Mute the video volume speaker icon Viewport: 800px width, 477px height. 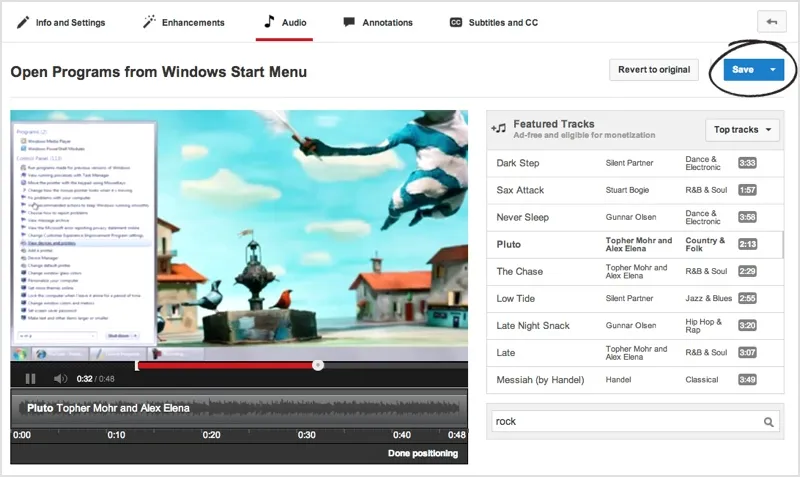coord(60,379)
